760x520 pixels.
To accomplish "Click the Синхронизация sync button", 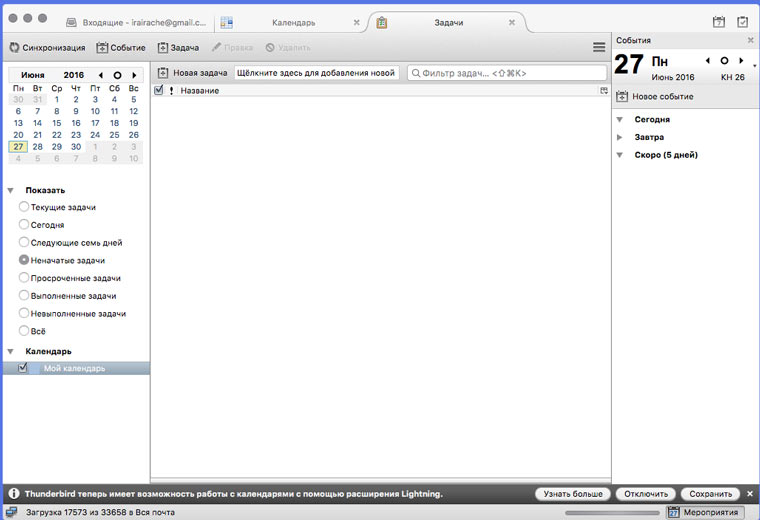I will click(x=47, y=47).
